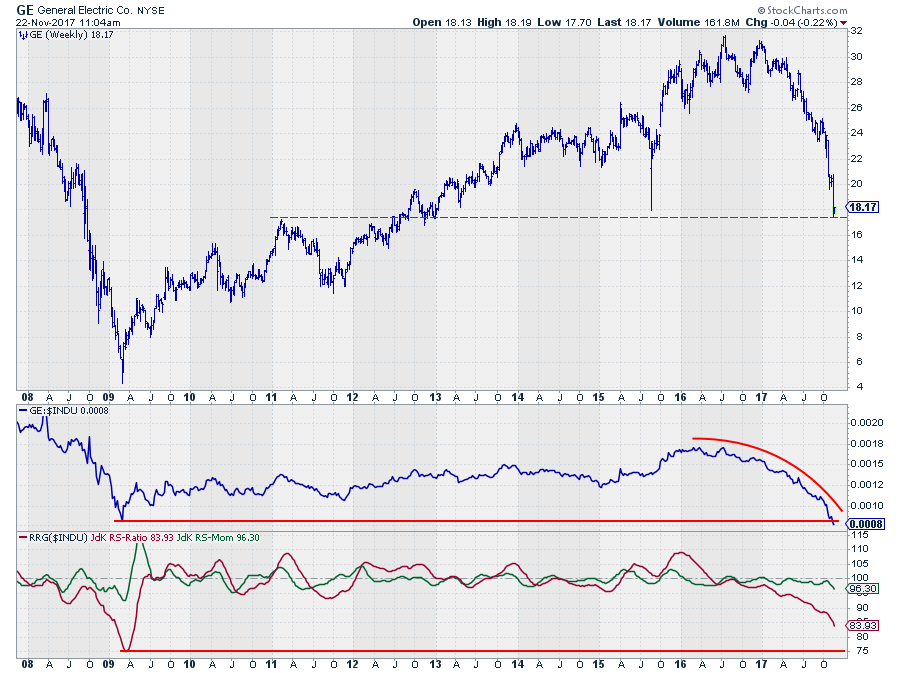900x673 pixels.
Task: Click the 115 RRG axis label
Action: pos(859,535)
